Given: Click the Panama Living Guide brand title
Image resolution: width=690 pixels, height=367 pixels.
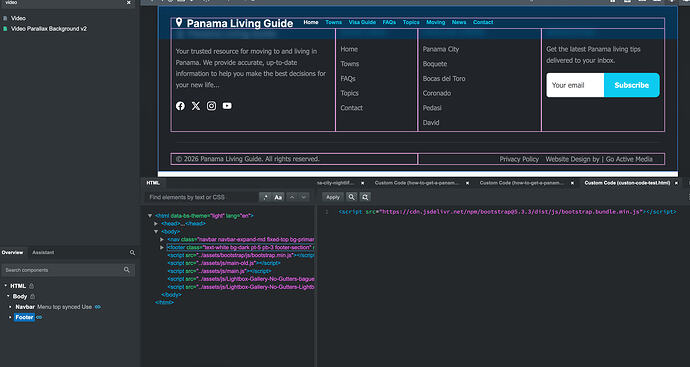Looking at the screenshot, I should (240, 23).
